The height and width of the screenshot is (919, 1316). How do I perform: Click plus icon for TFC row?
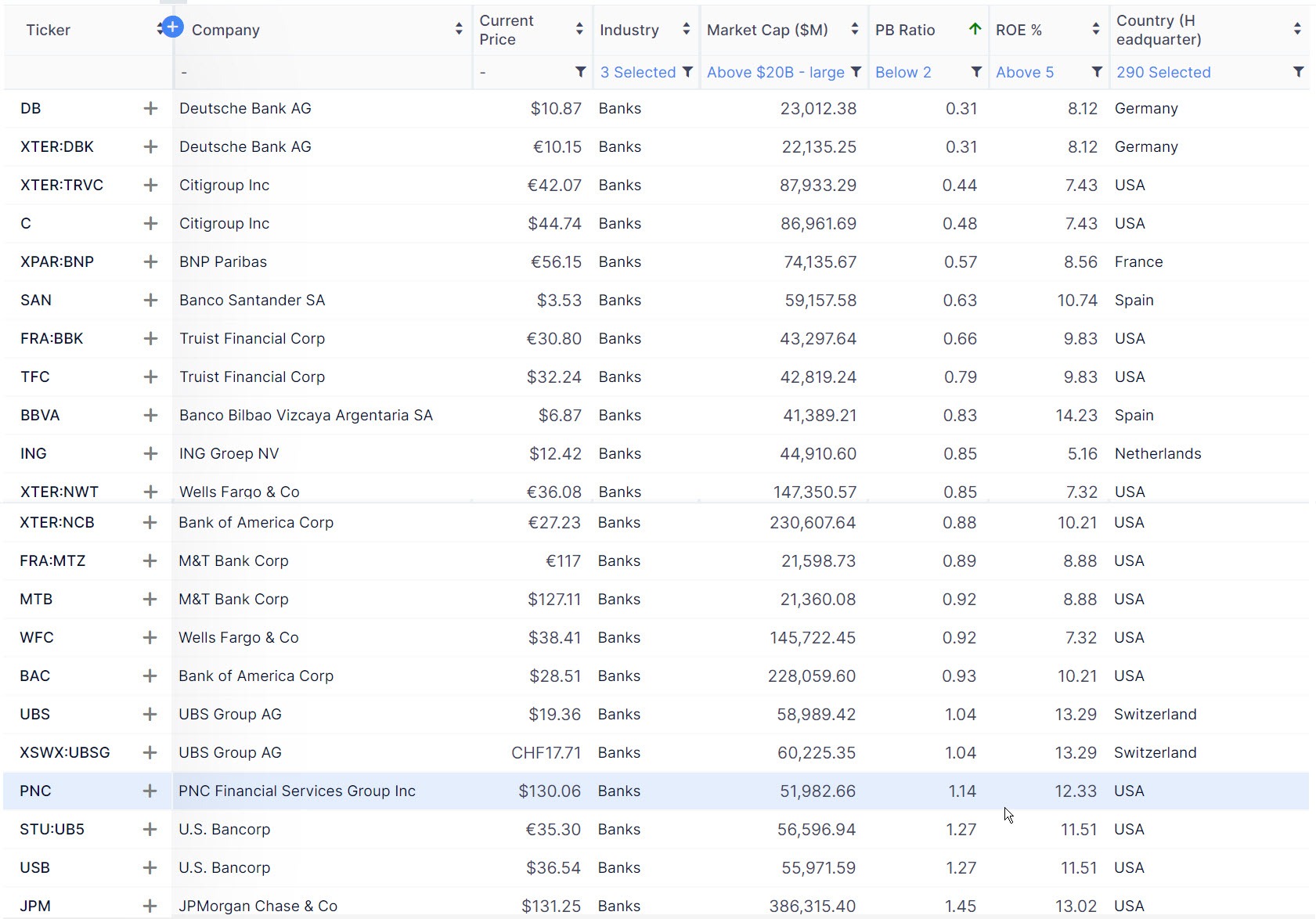(x=150, y=377)
